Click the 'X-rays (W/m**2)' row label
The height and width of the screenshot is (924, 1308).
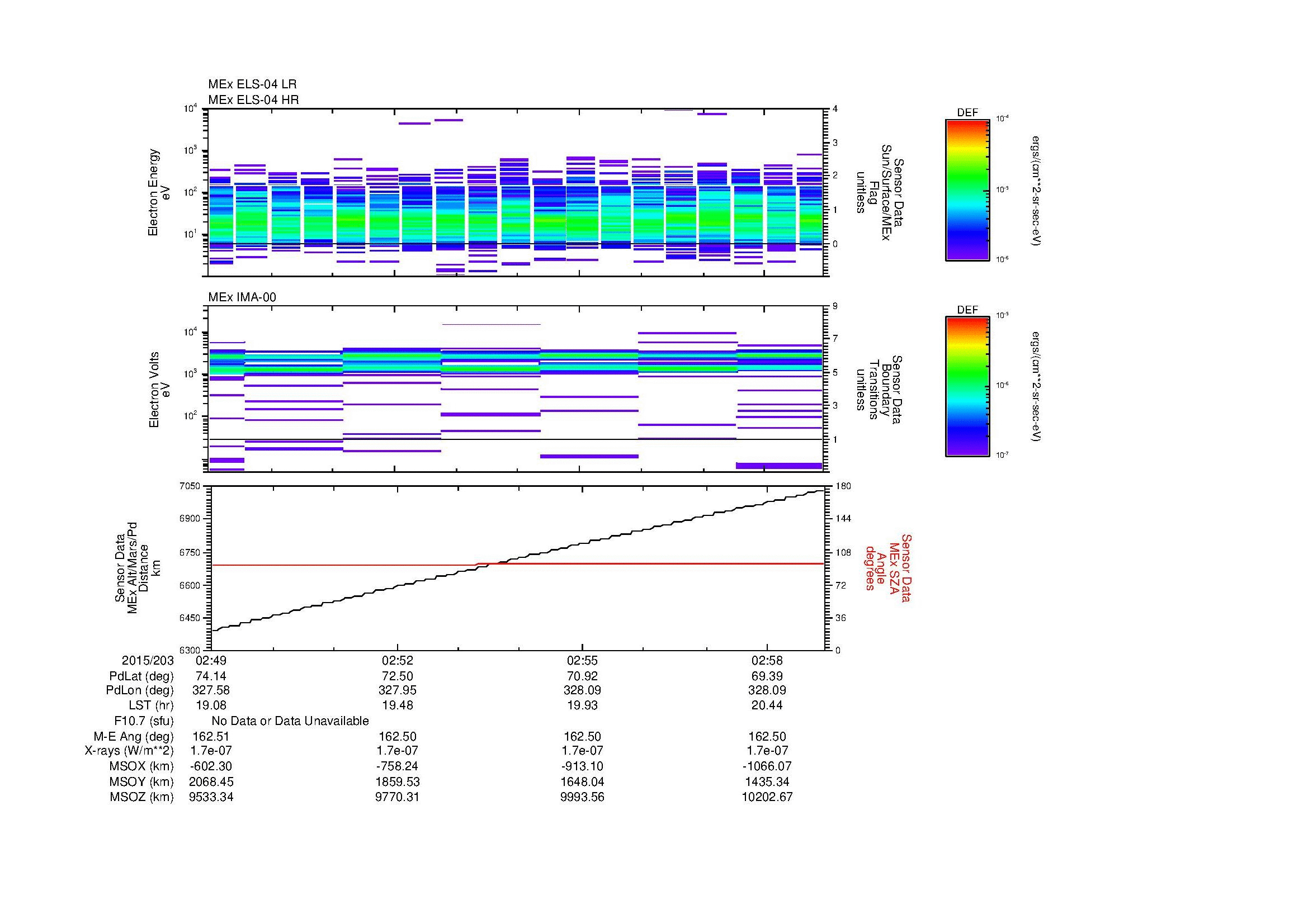(129, 750)
